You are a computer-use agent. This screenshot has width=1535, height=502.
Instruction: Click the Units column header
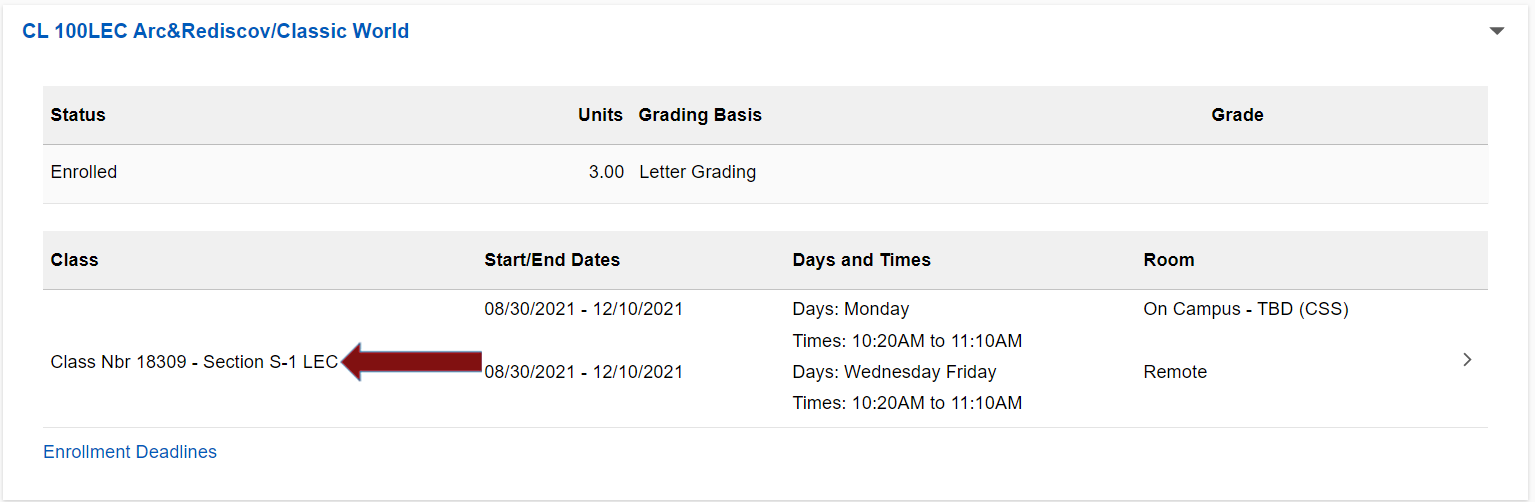600,115
